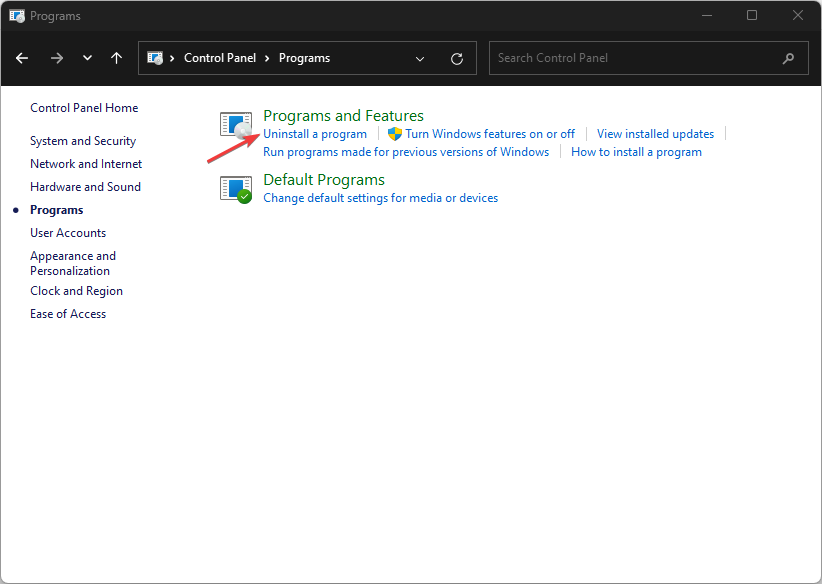822x584 pixels.
Task: Click Run programs made for previous versions
Action: click(406, 152)
